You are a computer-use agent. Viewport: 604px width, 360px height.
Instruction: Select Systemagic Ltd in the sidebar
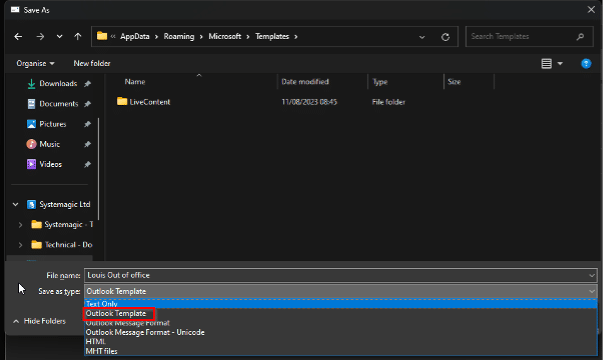tap(64, 204)
